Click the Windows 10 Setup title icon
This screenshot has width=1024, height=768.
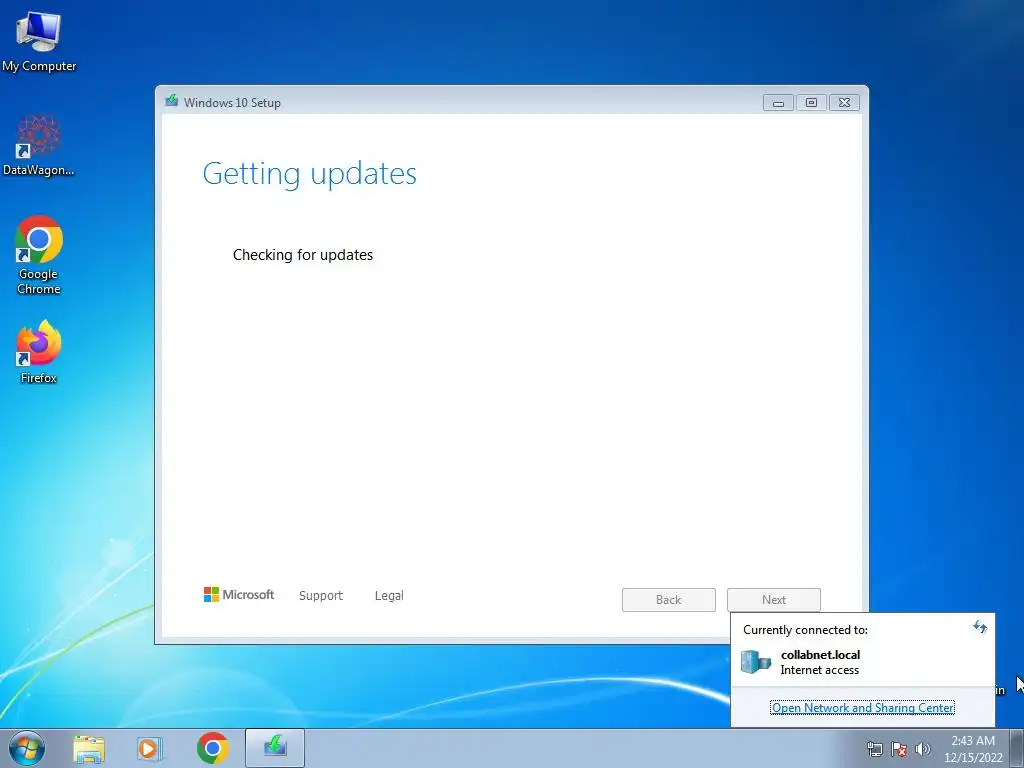click(172, 101)
